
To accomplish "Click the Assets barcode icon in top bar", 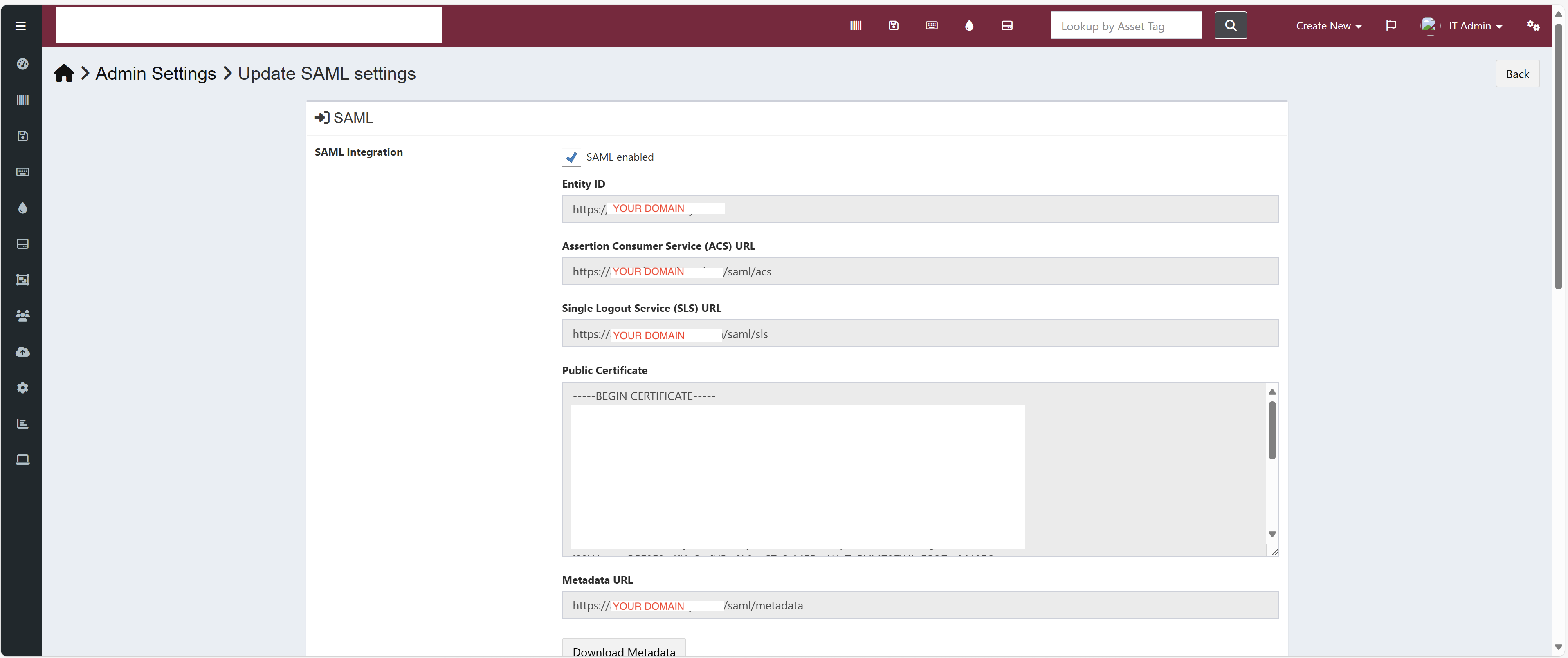I will [855, 25].
